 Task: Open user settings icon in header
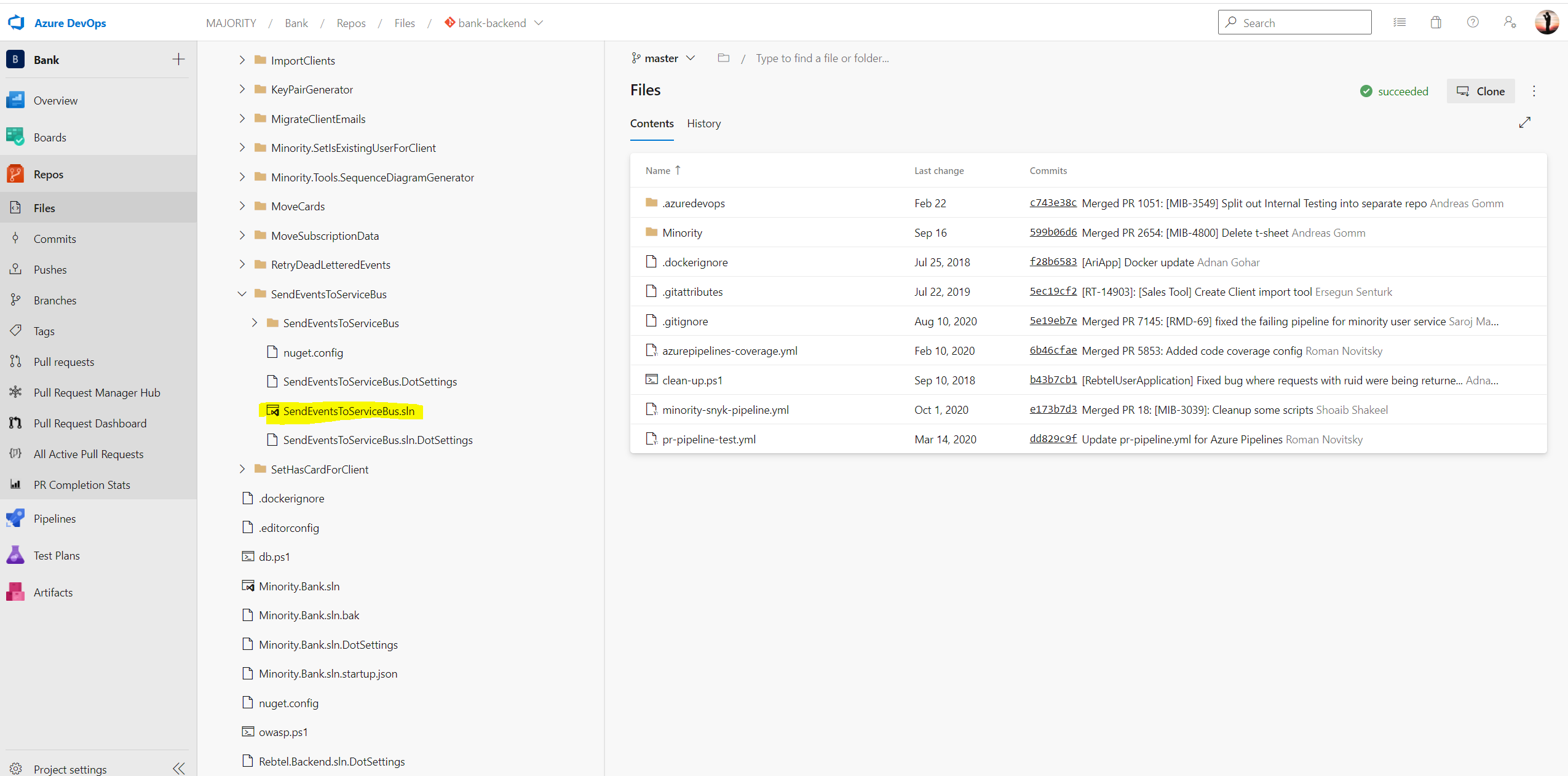coord(1510,23)
